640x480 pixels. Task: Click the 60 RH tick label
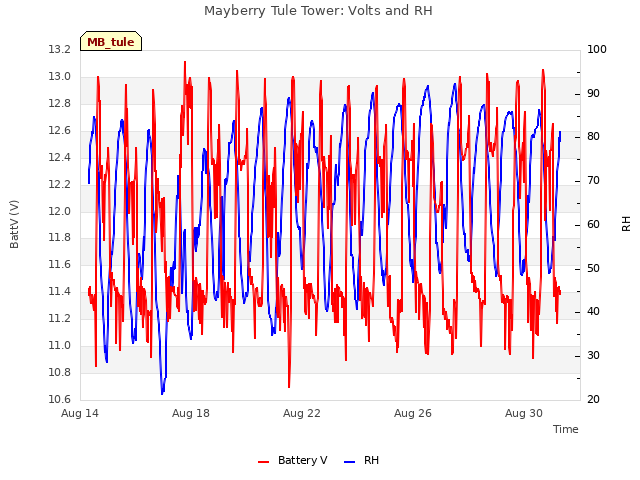pos(593,224)
